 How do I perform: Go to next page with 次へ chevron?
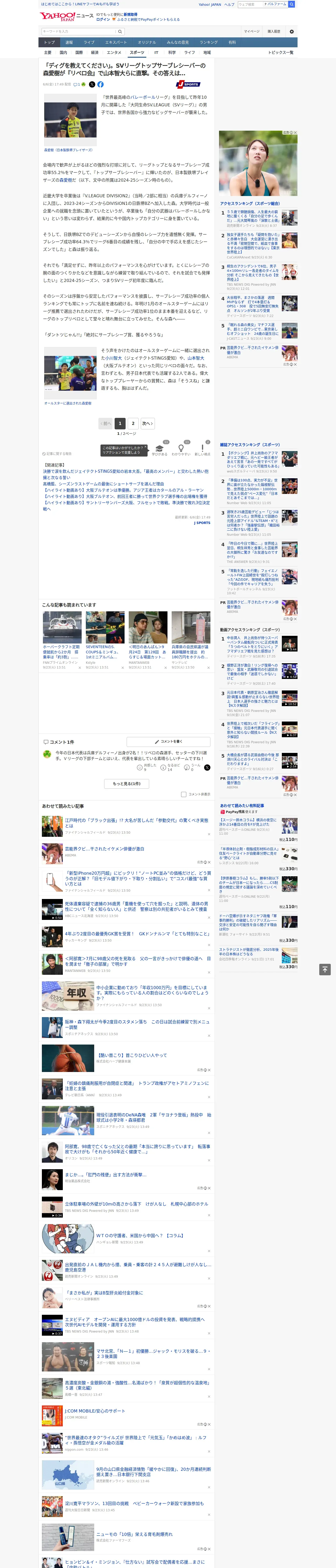[x=147, y=423]
